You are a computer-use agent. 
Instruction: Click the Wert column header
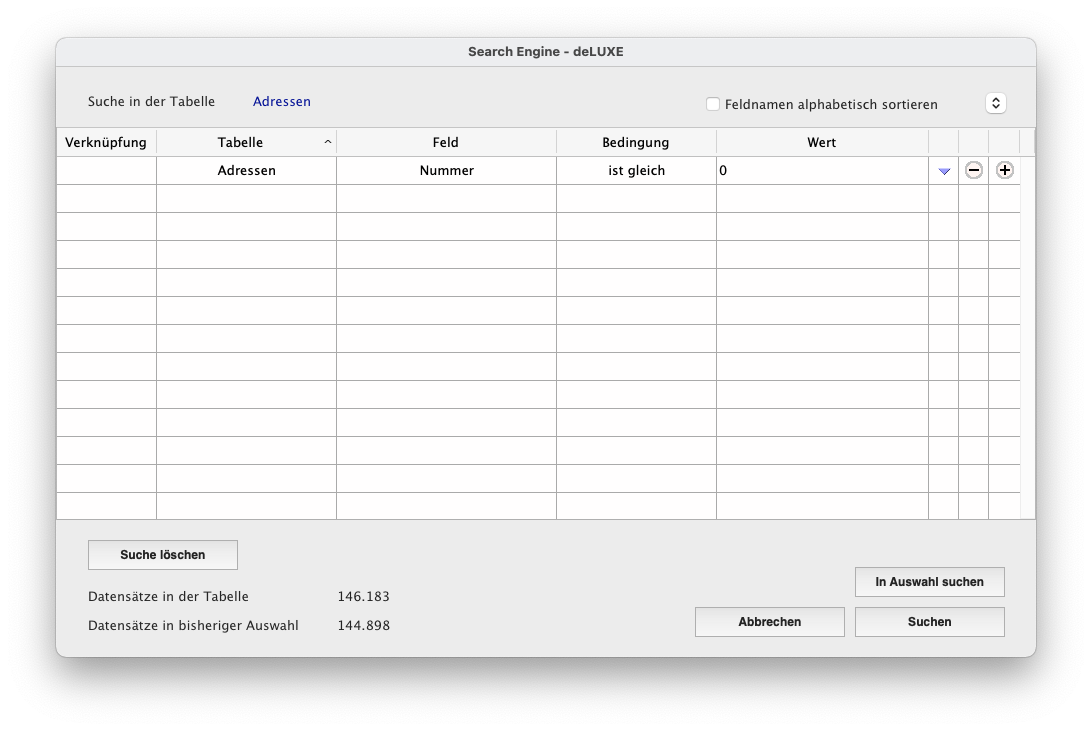click(x=822, y=142)
